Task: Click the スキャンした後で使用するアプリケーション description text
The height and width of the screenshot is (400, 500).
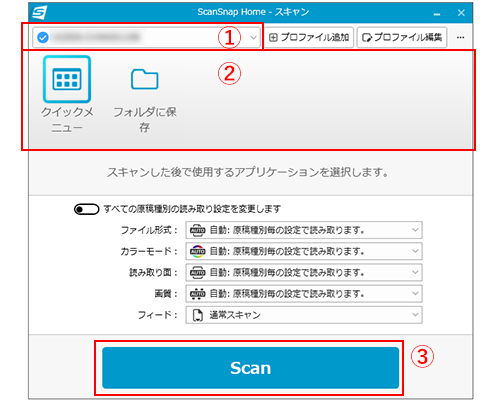Action: pyautogui.click(x=248, y=173)
